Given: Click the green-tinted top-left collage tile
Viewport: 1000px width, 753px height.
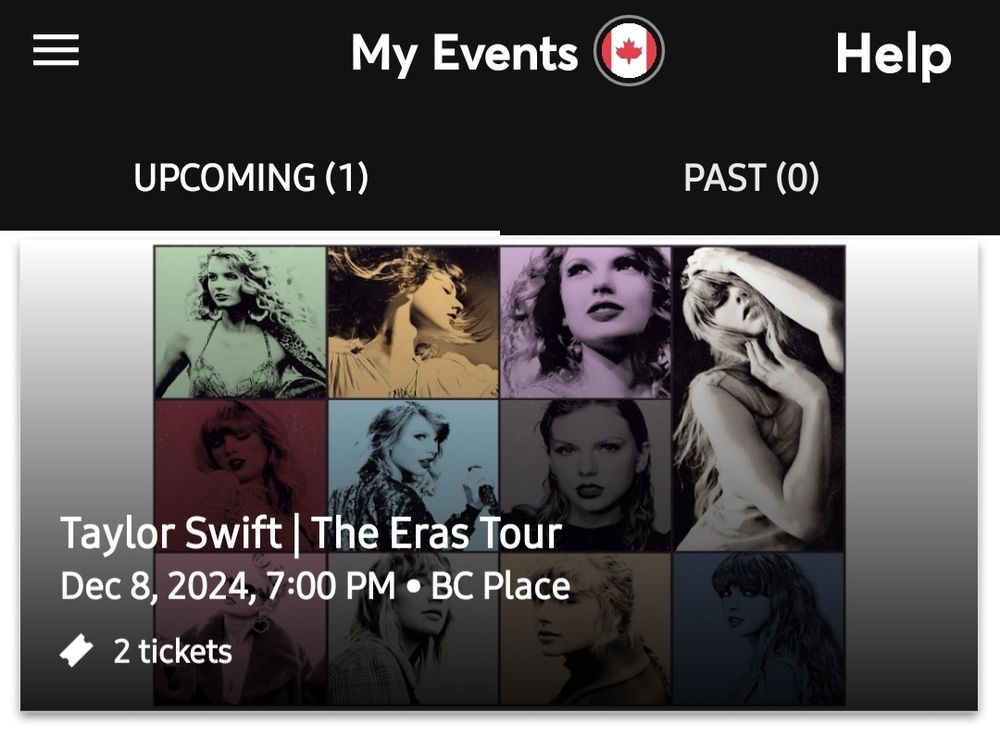Looking at the screenshot, I should [x=240, y=322].
